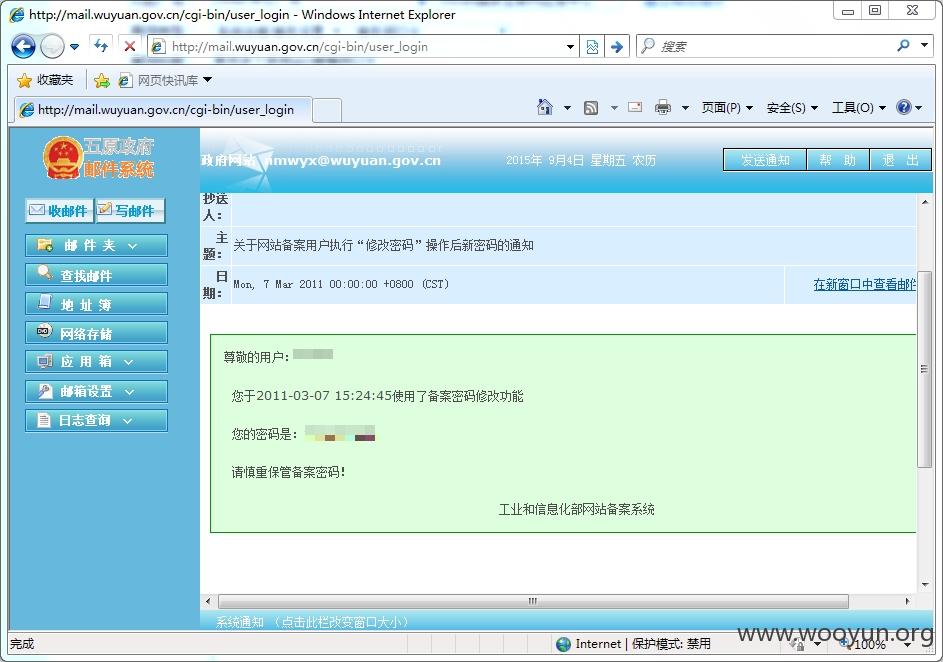
Task: Click 写邮件 compose button
Action: [130, 210]
